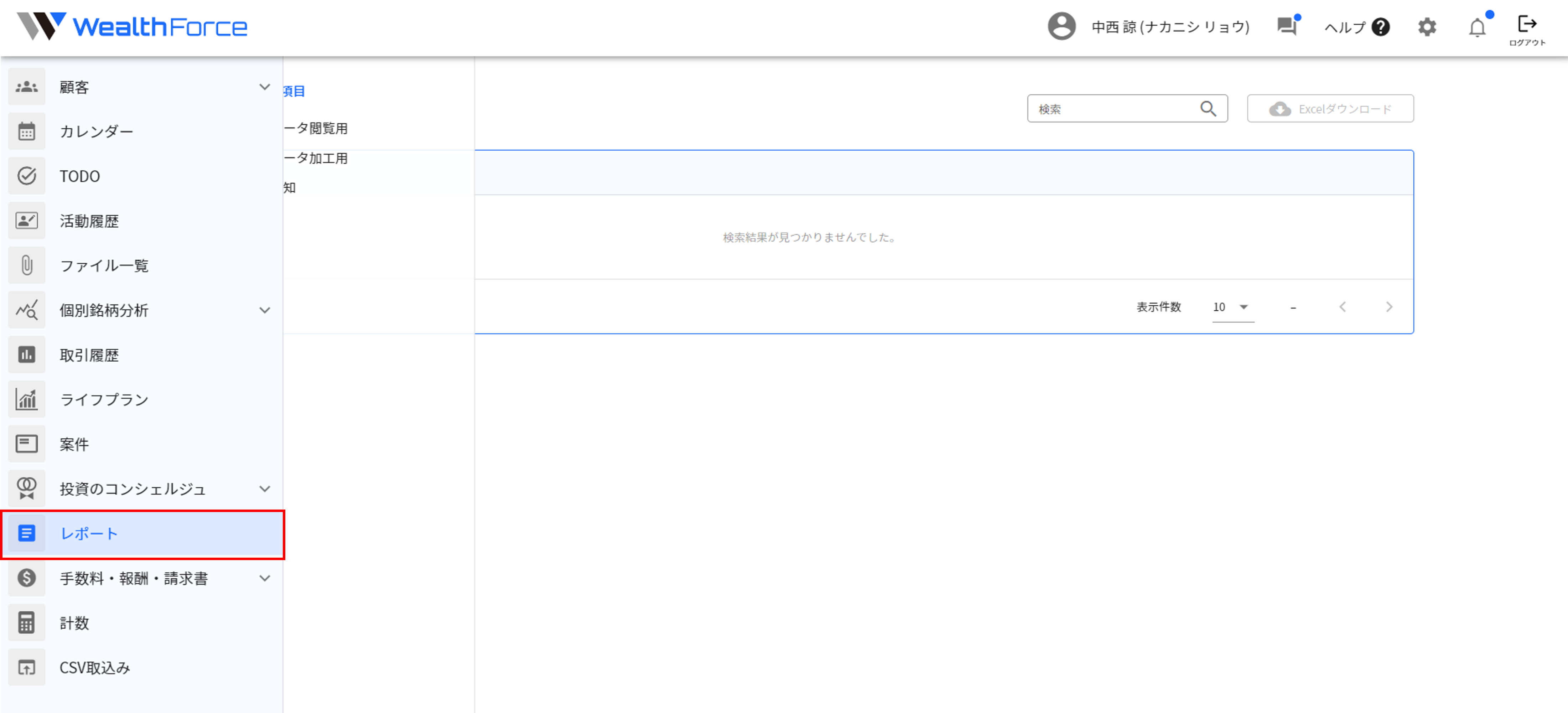The height and width of the screenshot is (713, 1568).
Task: Click the ファイル一覧 paperclip icon
Action: coord(27,265)
